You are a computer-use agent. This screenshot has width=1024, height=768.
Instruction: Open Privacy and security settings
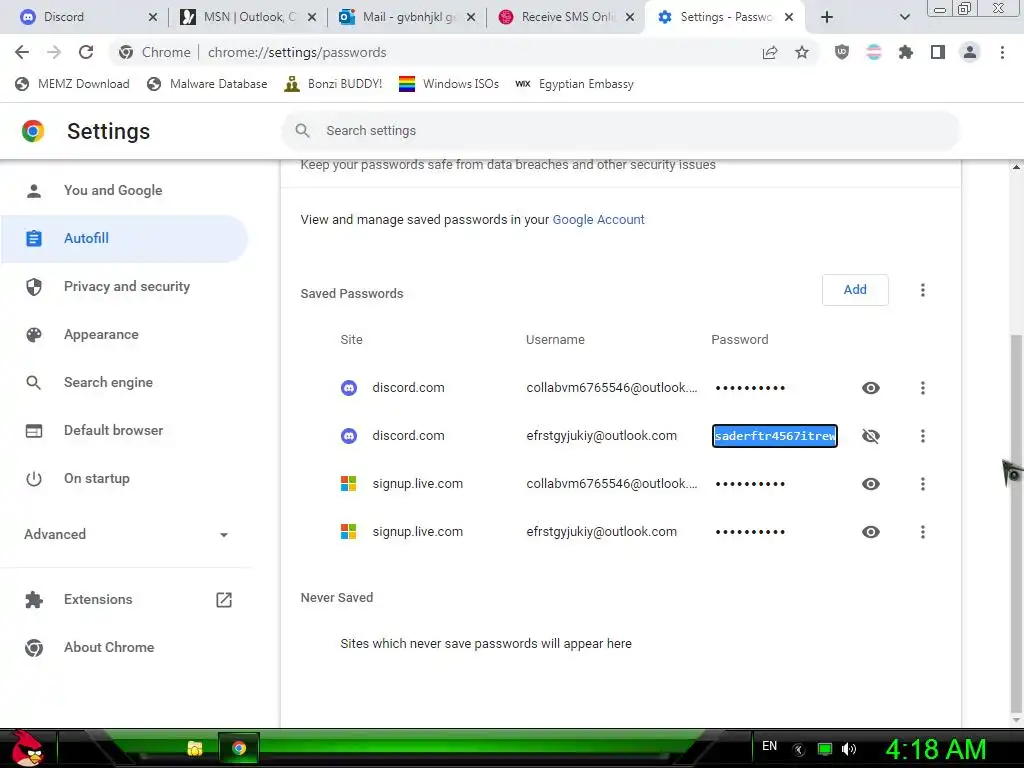pyautogui.click(x=124, y=286)
